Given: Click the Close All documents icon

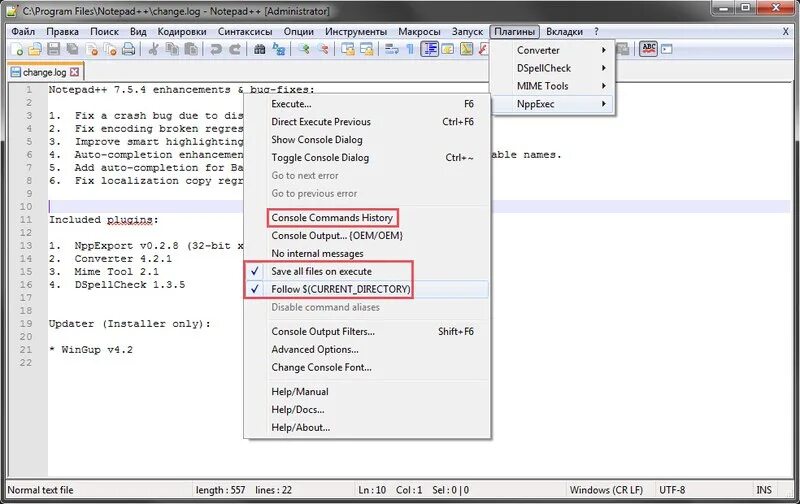Looking at the screenshot, I should pos(110,49).
